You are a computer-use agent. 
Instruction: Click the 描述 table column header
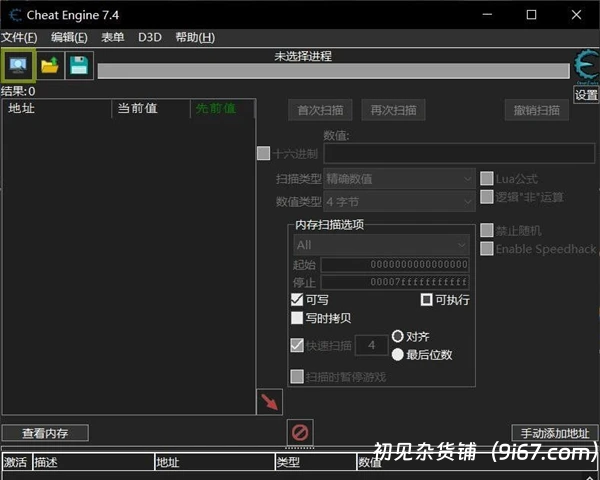[x=93, y=462]
